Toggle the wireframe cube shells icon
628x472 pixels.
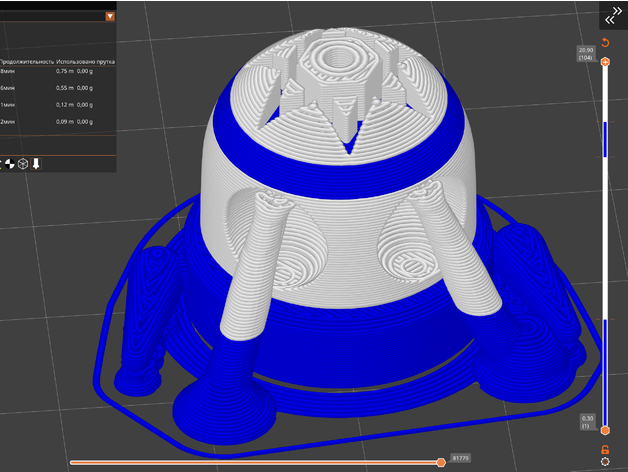click(x=22, y=163)
